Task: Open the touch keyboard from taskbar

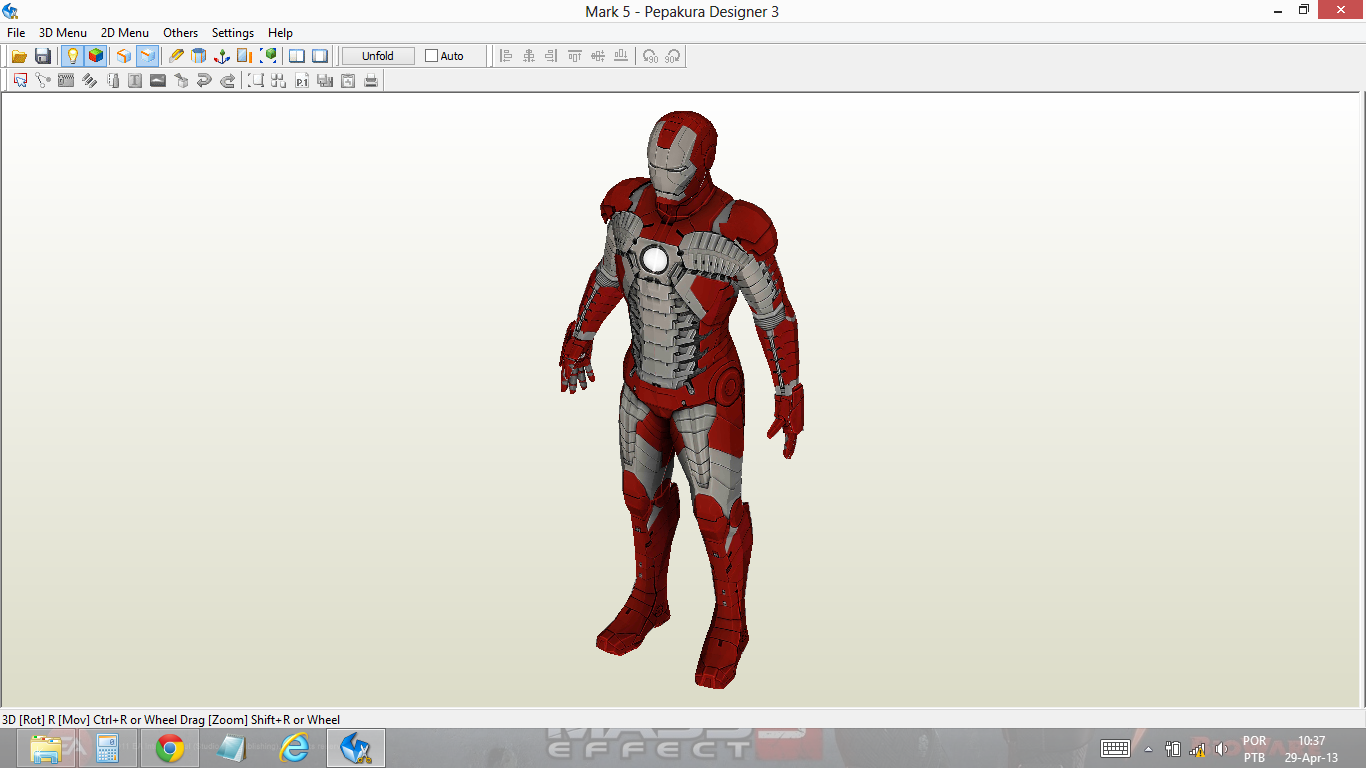Action: pos(1115,748)
